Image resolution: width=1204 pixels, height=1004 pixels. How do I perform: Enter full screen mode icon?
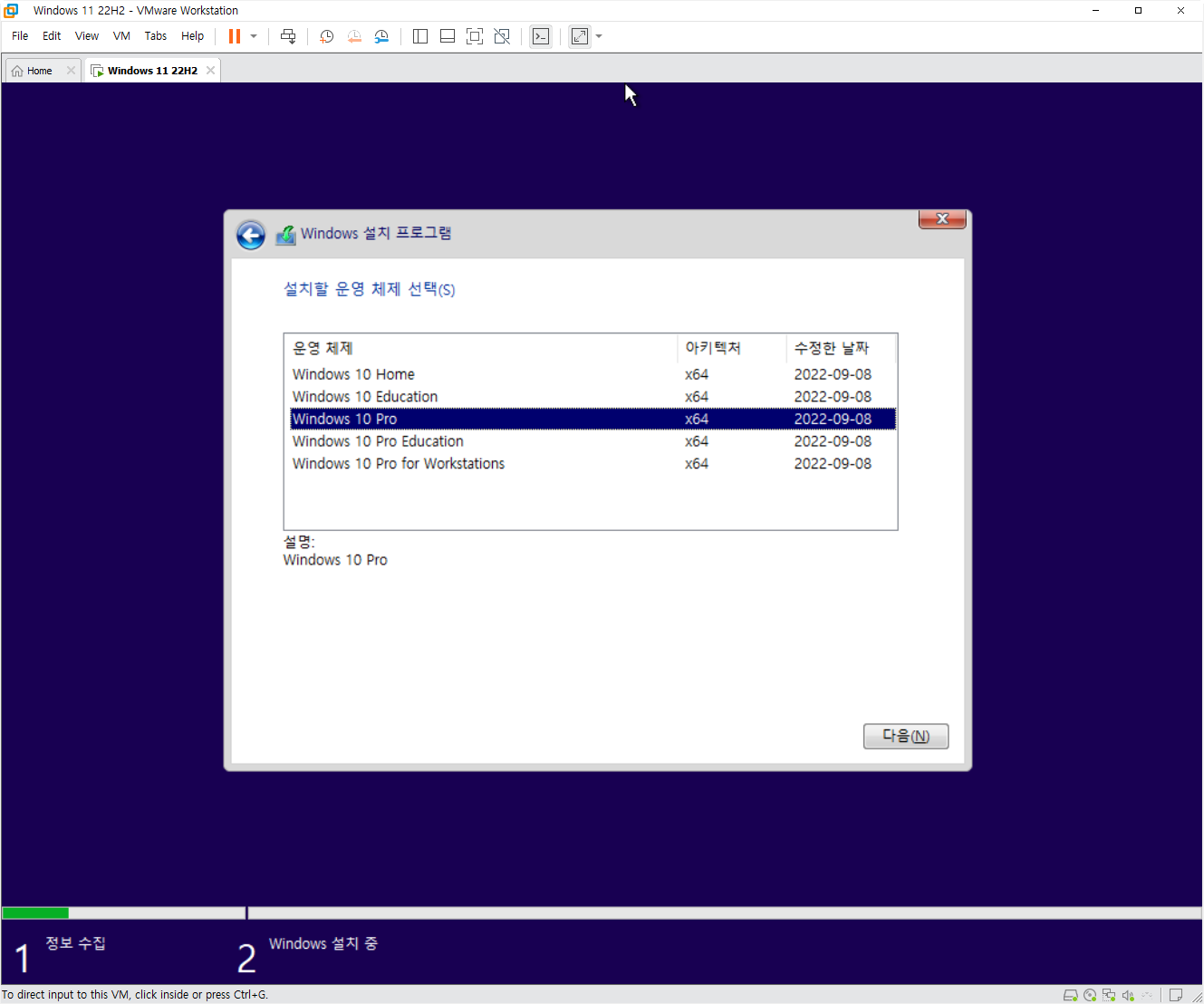(x=475, y=36)
